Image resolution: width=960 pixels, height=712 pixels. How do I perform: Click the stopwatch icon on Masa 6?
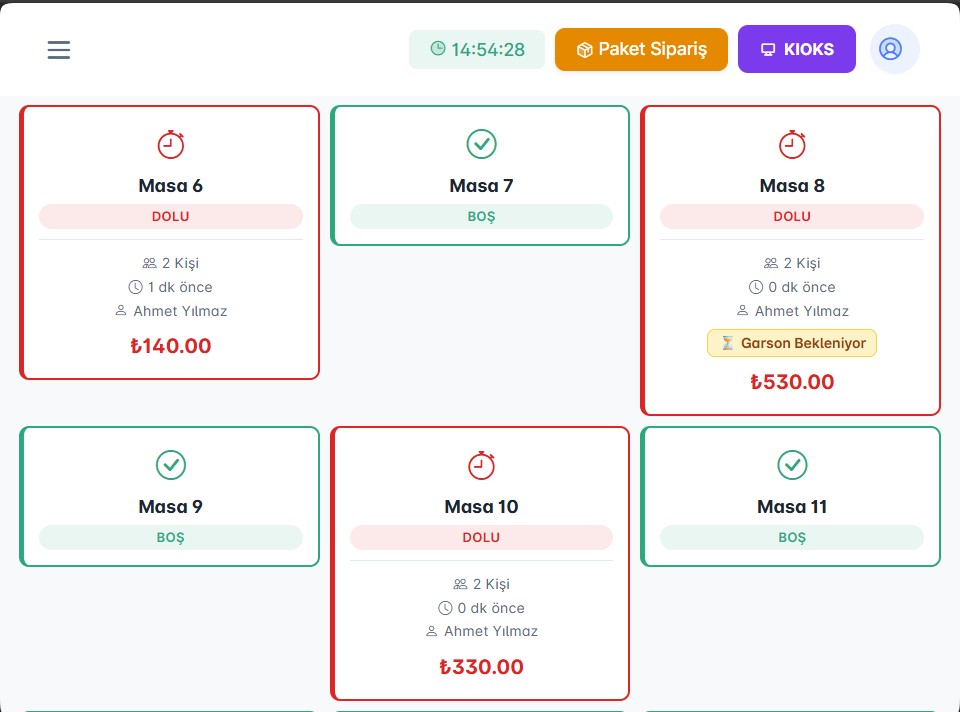[x=171, y=144]
